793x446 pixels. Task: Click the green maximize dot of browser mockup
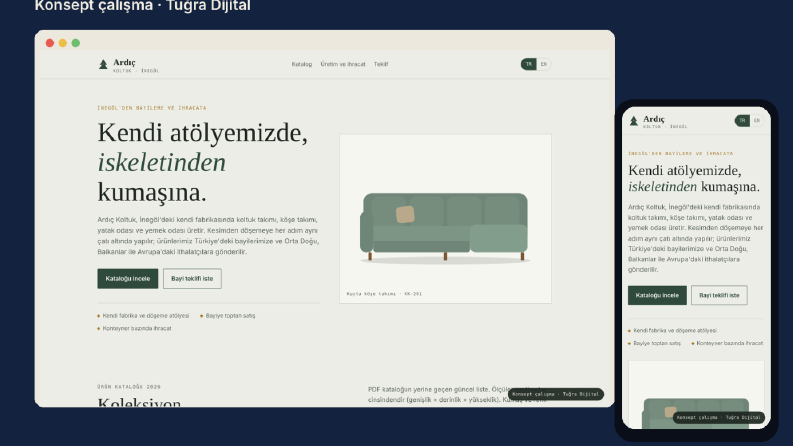76,43
